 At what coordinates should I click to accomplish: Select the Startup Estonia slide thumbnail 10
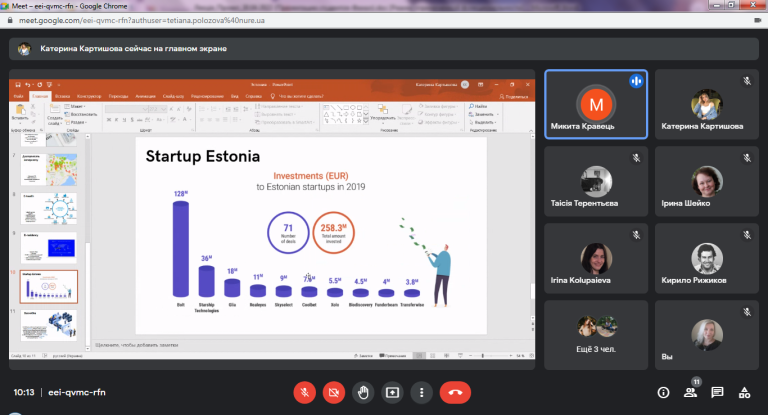48,287
